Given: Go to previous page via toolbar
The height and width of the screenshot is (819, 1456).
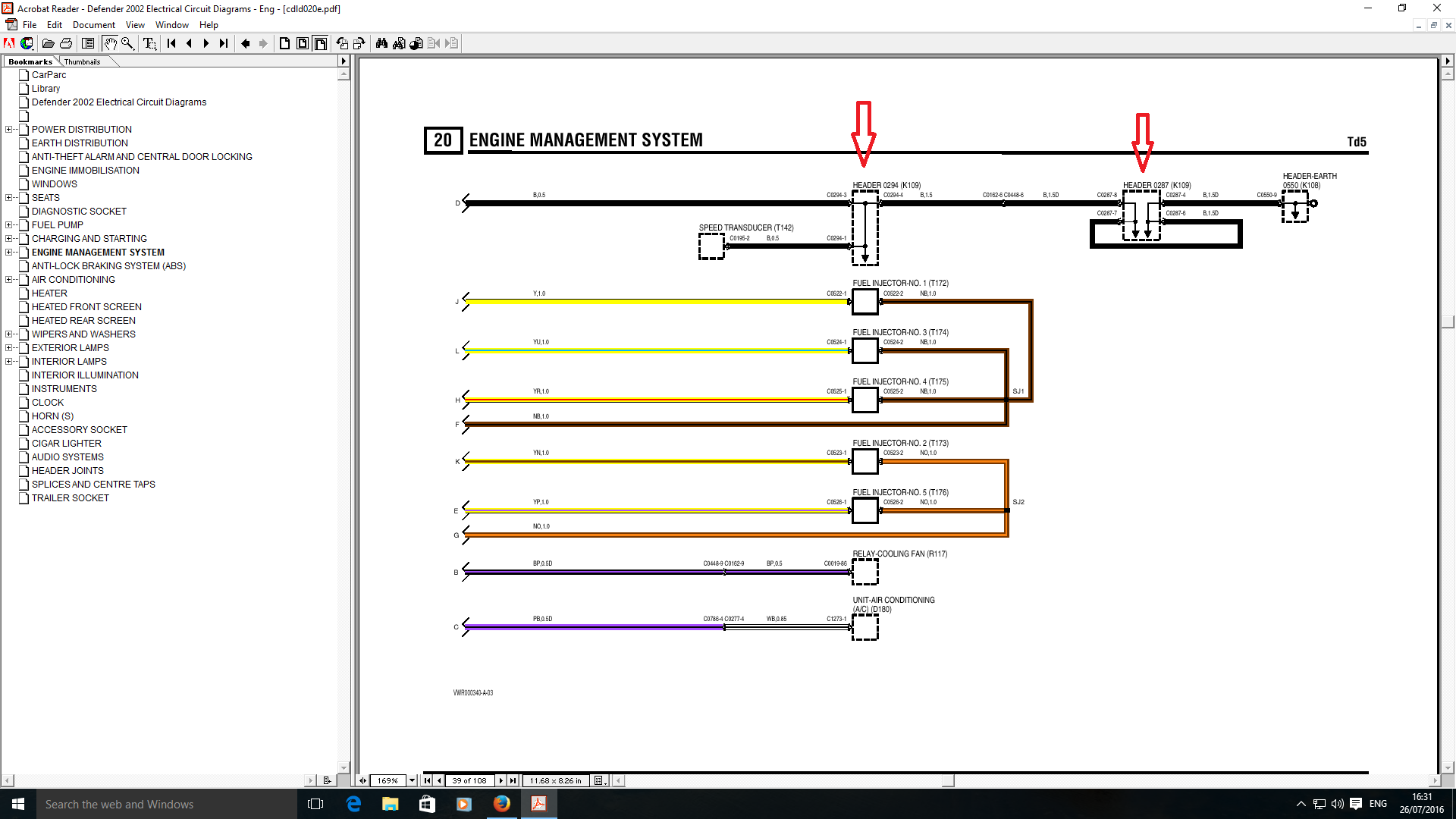Looking at the screenshot, I should click(189, 43).
